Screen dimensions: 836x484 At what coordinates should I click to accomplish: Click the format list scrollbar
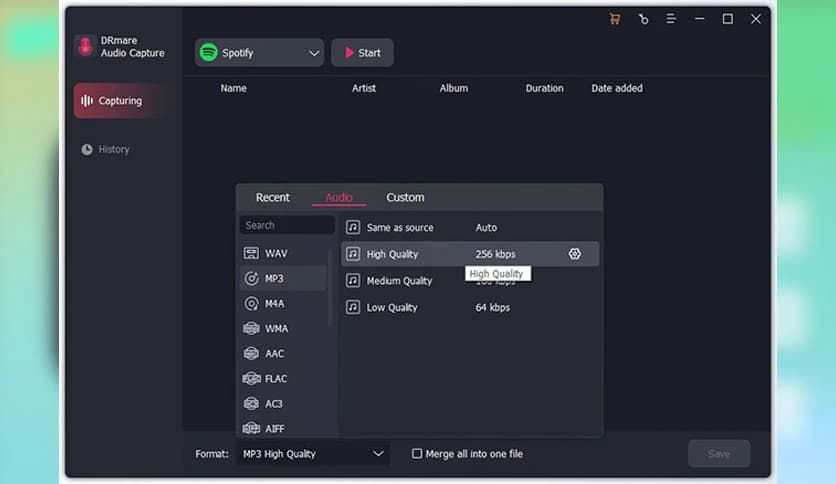click(x=330, y=287)
